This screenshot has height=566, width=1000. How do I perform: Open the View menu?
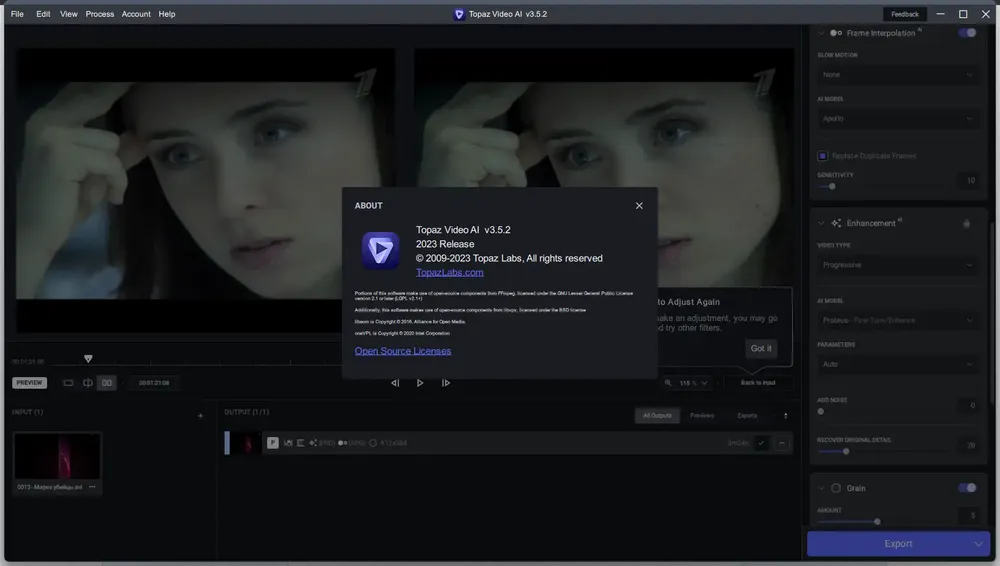tap(68, 14)
